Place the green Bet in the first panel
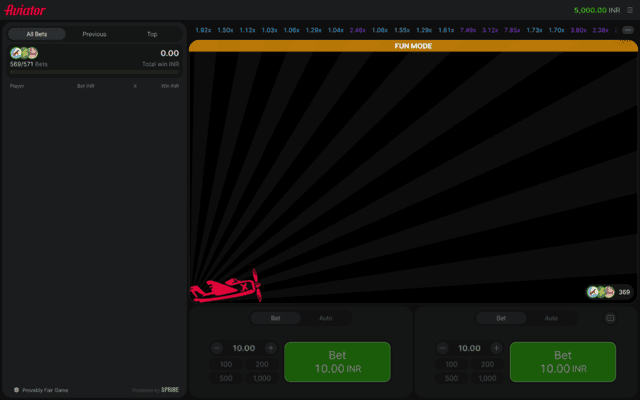This screenshot has height=400, width=640. pyautogui.click(x=337, y=362)
